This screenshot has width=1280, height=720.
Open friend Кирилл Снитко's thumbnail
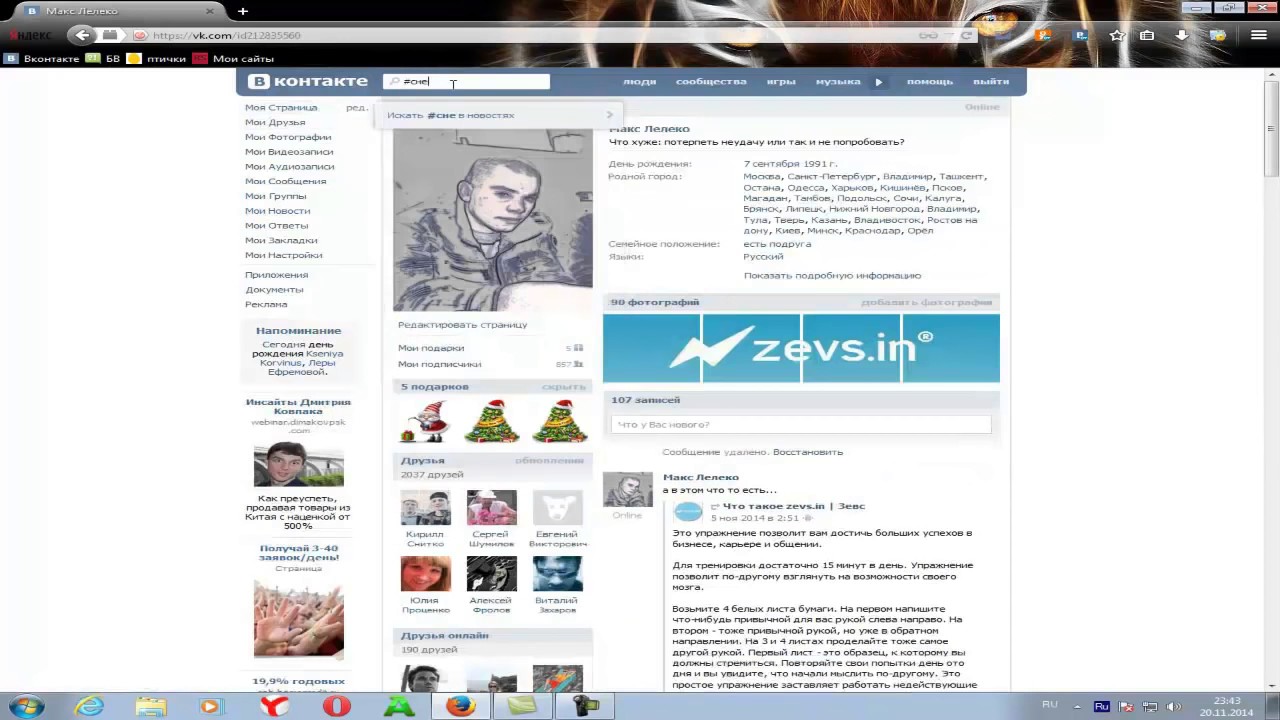pos(425,508)
